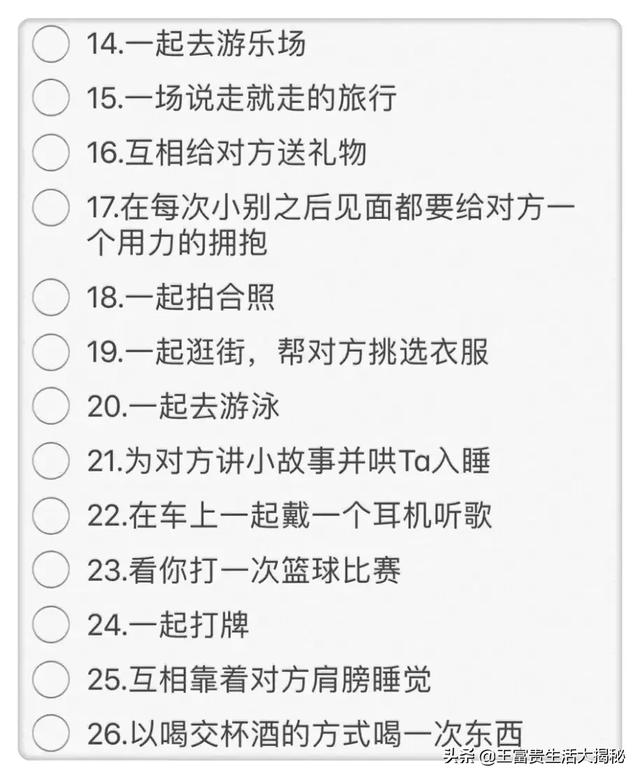Mark 22.在车上一起戴一个耳机听歌 complete
The height and width of the screenshot is (779, 640).
(50, 515)
